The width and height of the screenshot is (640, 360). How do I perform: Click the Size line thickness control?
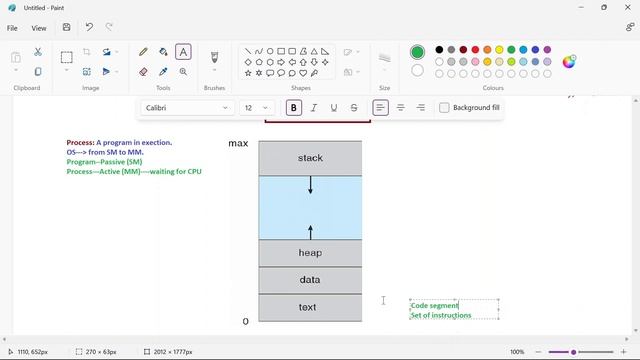pyautogui.click(x=384, y=58)
